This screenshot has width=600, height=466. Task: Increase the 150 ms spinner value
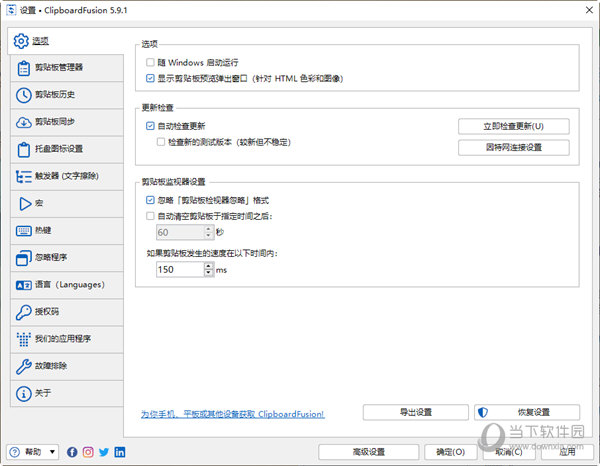pos(209,266)
